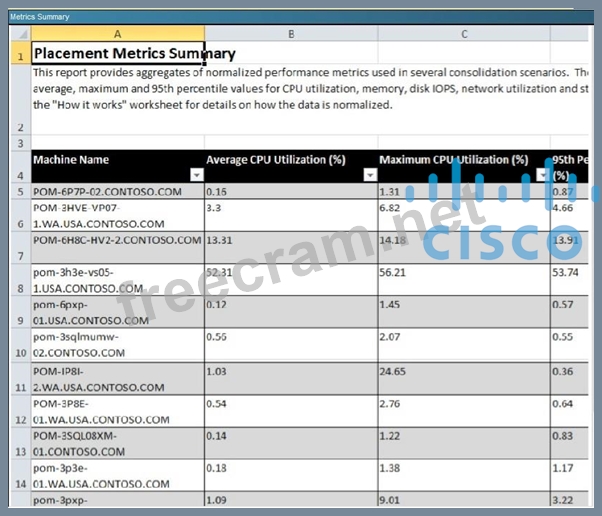Select the Placement Metrics Summary title cell

coord(135,54)
